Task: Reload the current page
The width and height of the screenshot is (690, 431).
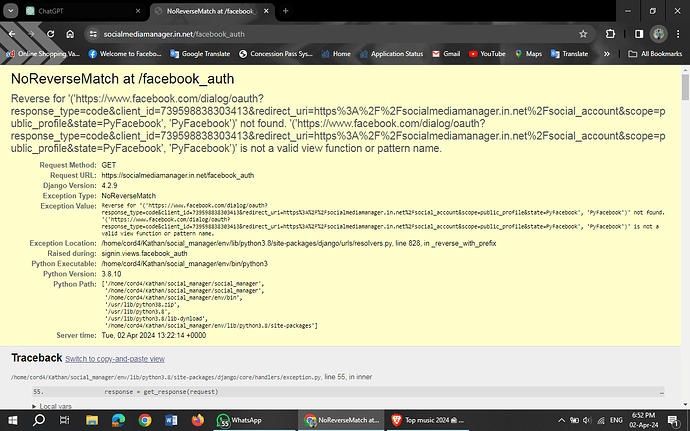Action: pos(51,34)
